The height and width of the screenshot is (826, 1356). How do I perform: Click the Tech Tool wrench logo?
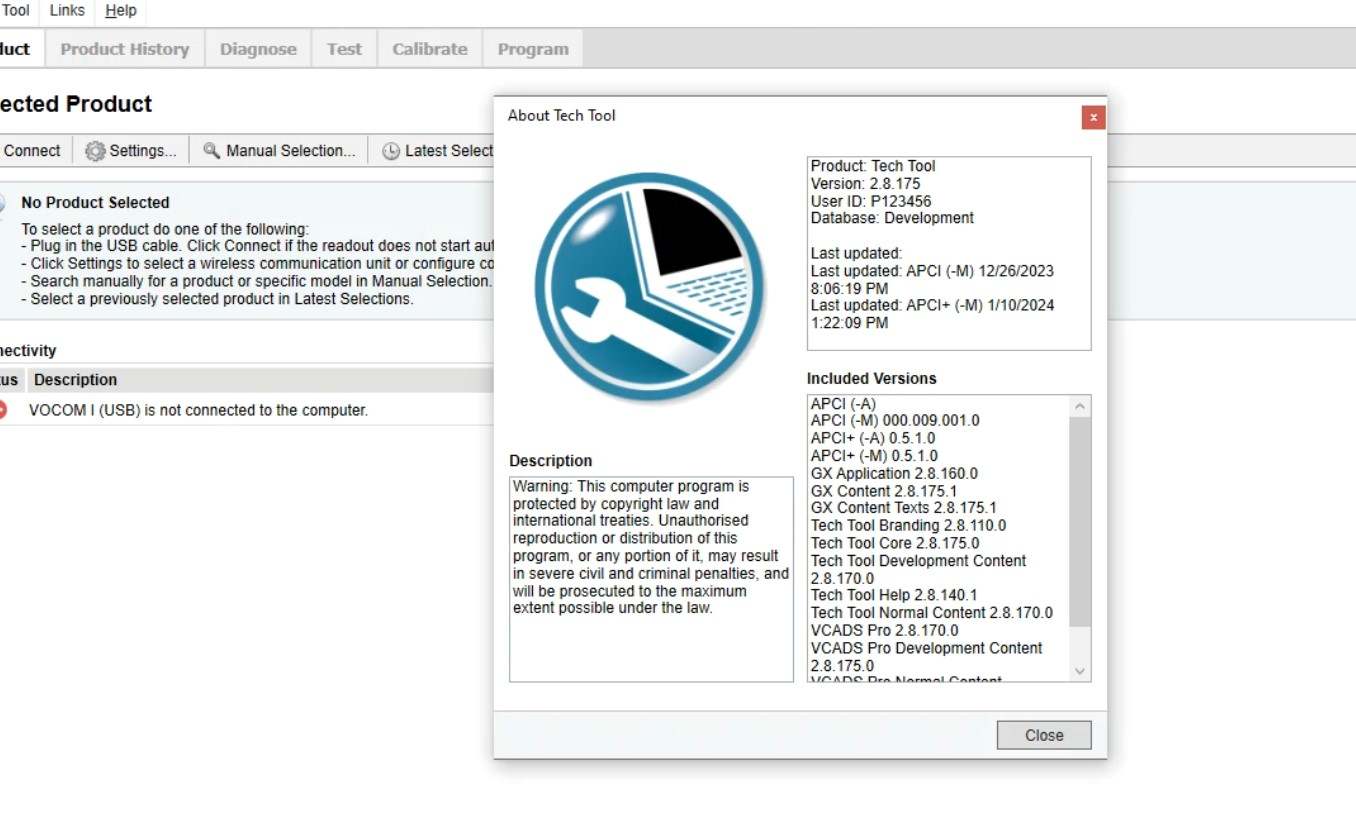[650, 287]
